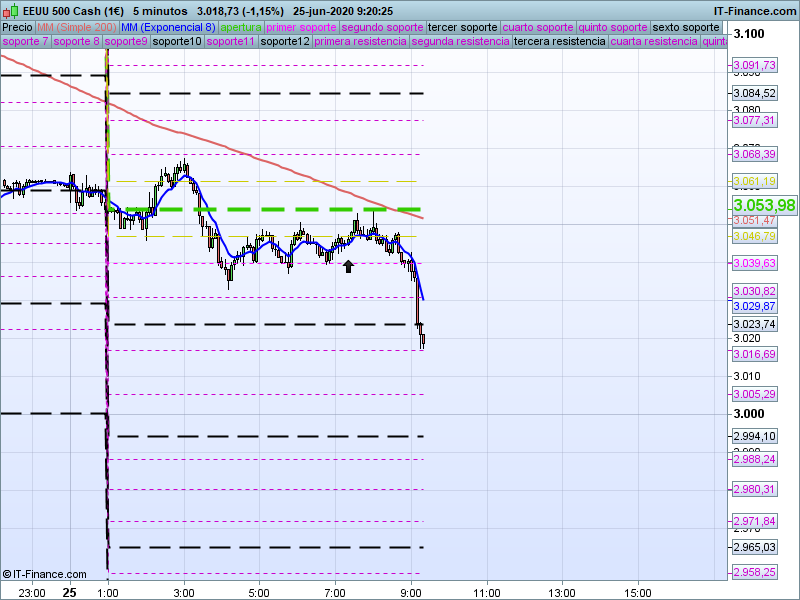Open the primera resistencia legend label
This screenshot has width=800, height=600.
coord(360,41)
